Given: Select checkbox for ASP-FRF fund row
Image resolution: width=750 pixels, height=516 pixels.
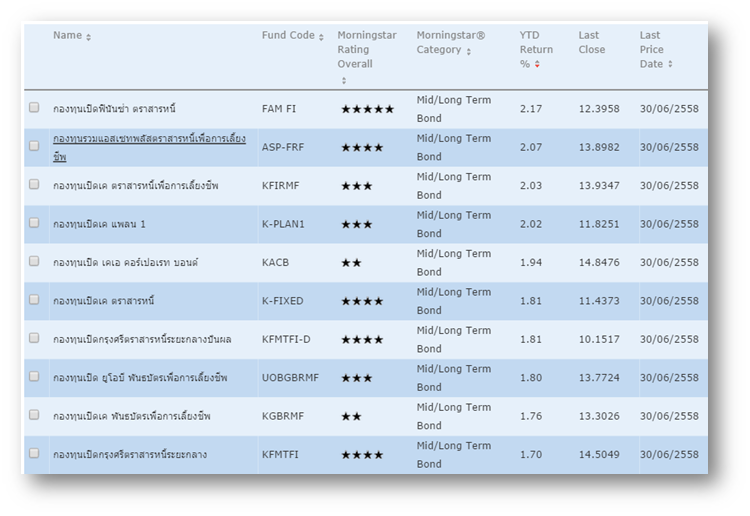Looking at the screenshot, I should (34, 146).
